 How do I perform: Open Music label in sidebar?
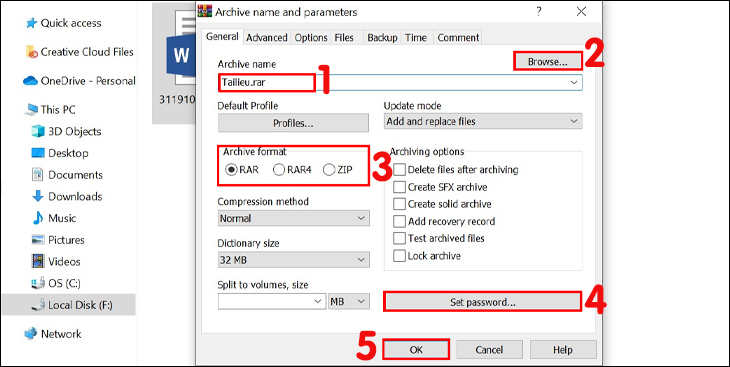point(62,218)
